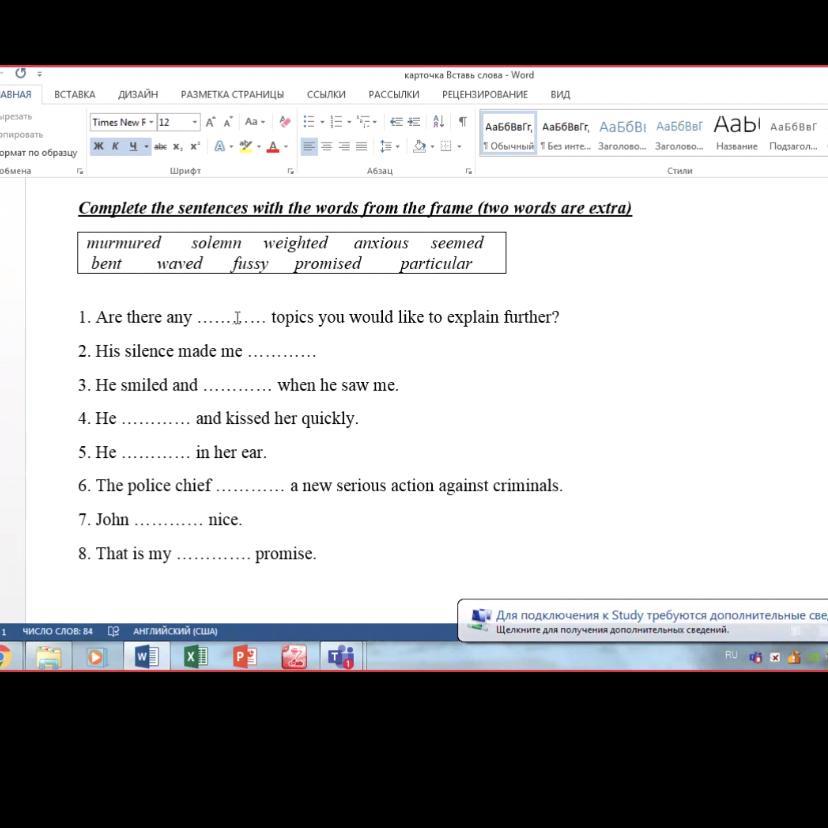
Task: Apply the Название title style
Action: pyautogui.click(x=737, y=133)
